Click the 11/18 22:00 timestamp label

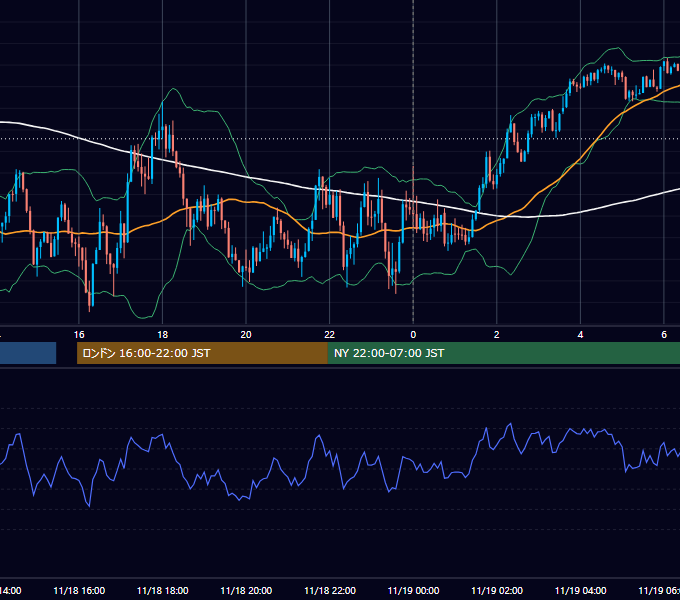(x=330, y=590)
